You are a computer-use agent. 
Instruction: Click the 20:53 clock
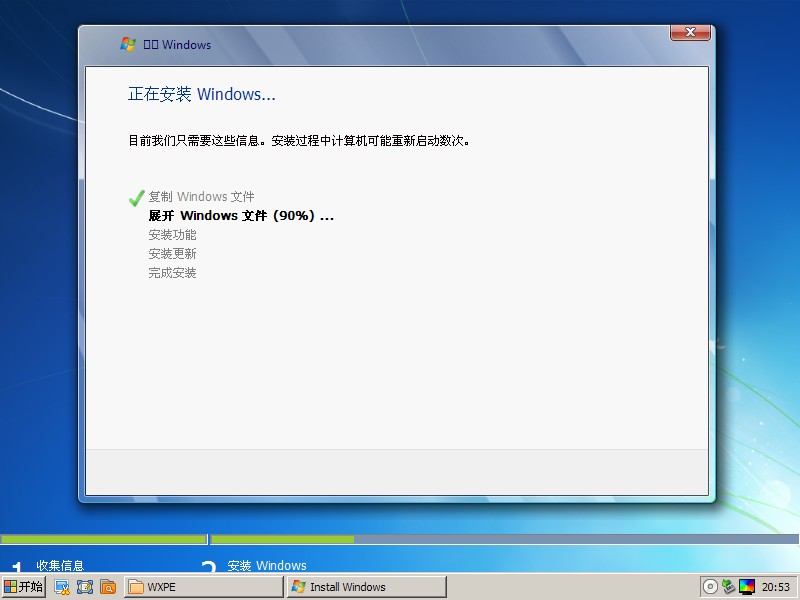(x=776, y=587)
